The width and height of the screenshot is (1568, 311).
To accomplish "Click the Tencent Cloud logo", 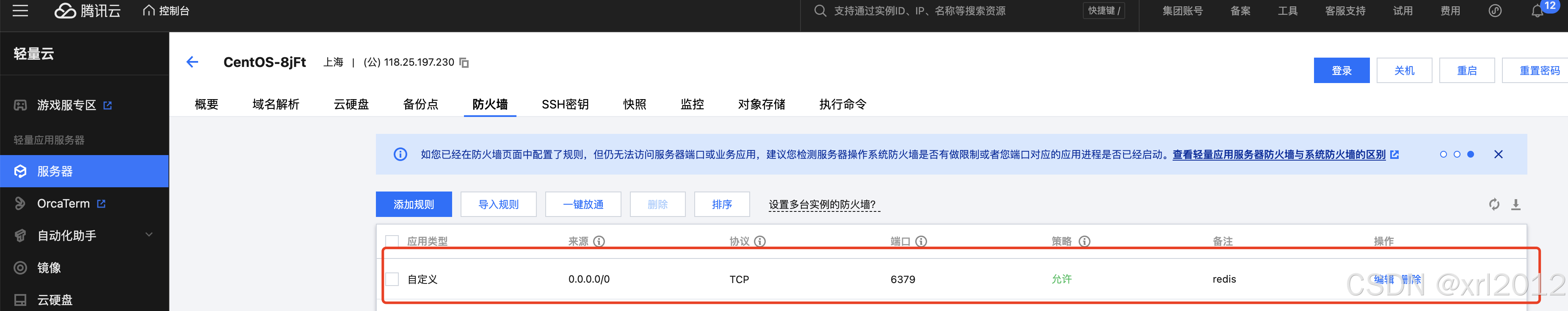I will pyautogui.click(x=88, y=10).
